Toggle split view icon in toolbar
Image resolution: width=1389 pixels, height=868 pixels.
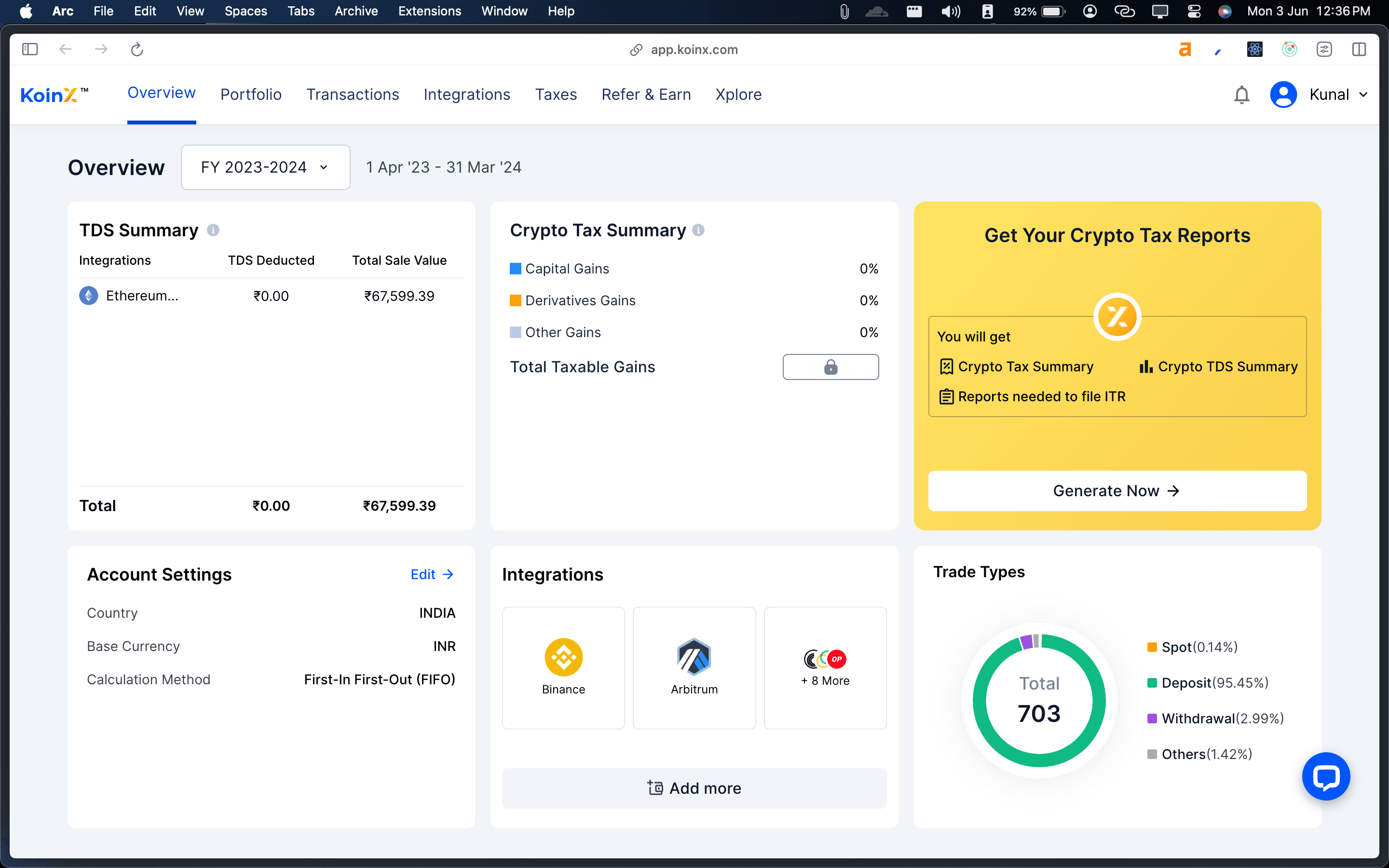coord(1359,50)
